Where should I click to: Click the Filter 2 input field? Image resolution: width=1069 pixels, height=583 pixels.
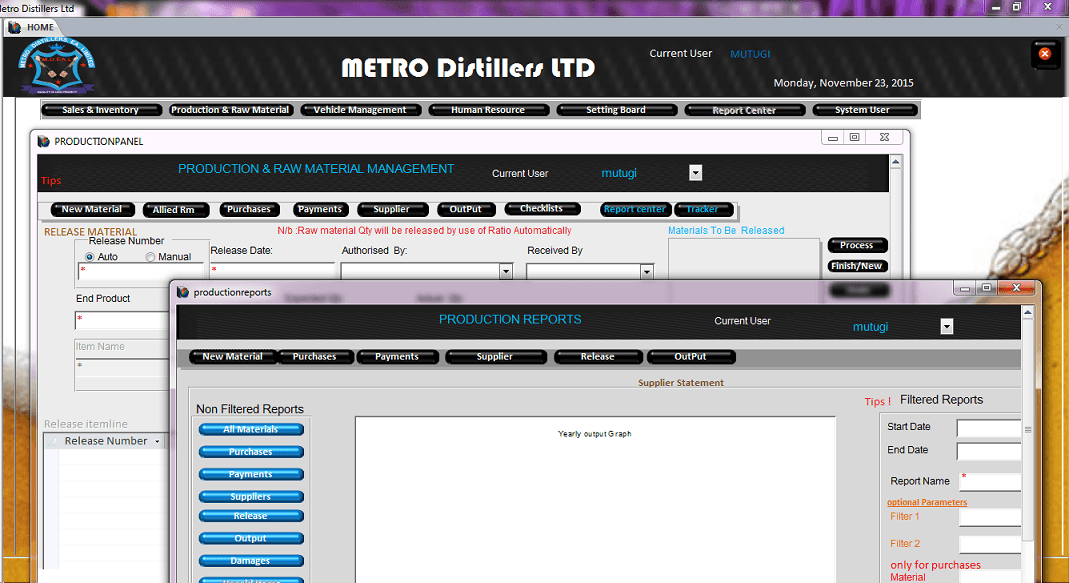(990, 544)
